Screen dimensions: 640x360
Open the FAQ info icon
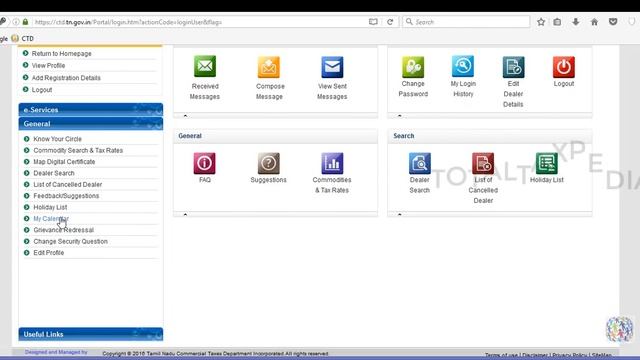[x=204, y=163]
